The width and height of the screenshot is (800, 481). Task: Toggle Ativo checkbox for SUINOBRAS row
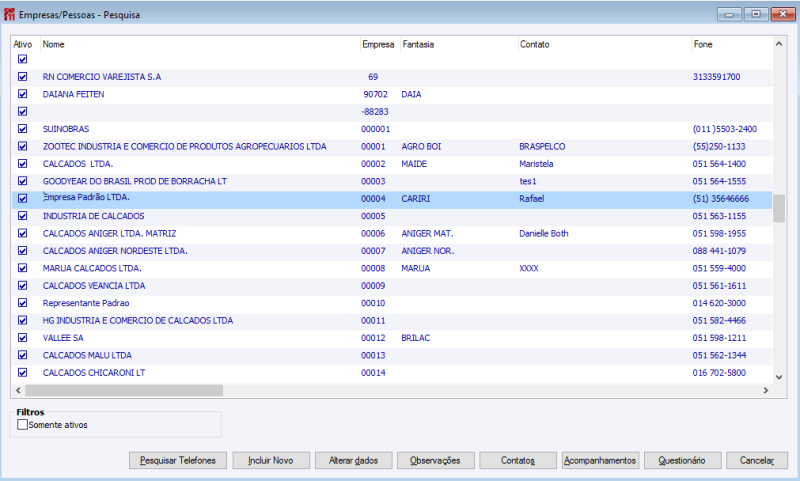(x=22, y=129)
